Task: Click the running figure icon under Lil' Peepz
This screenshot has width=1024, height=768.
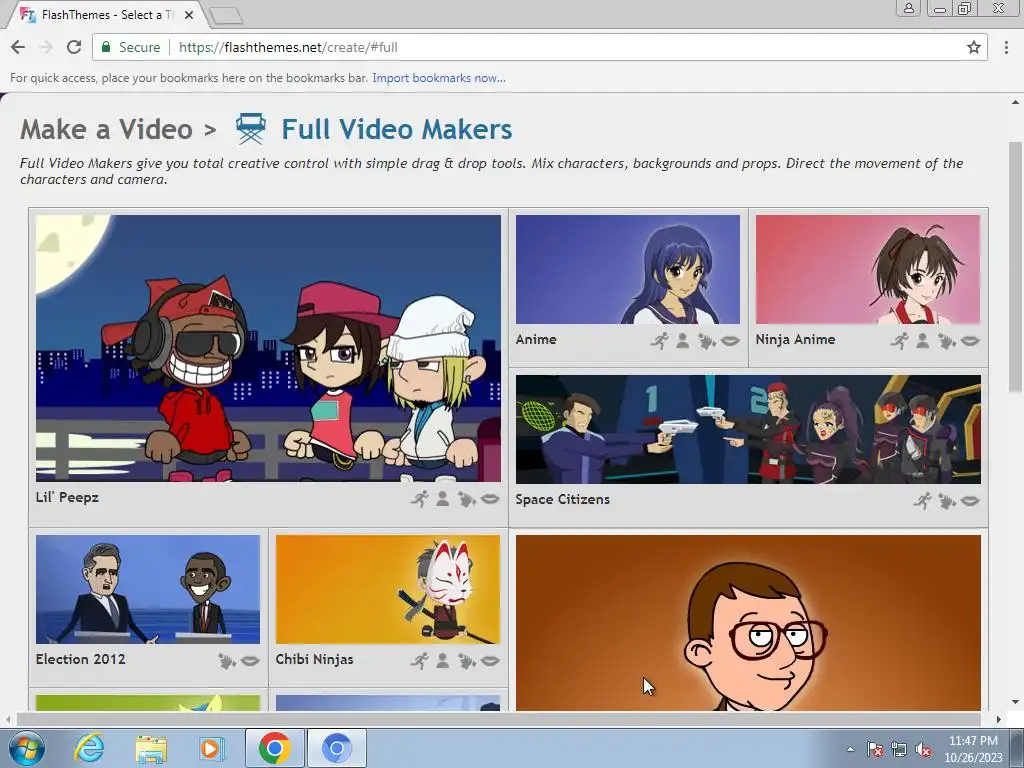Action: (x=420, y=499)
